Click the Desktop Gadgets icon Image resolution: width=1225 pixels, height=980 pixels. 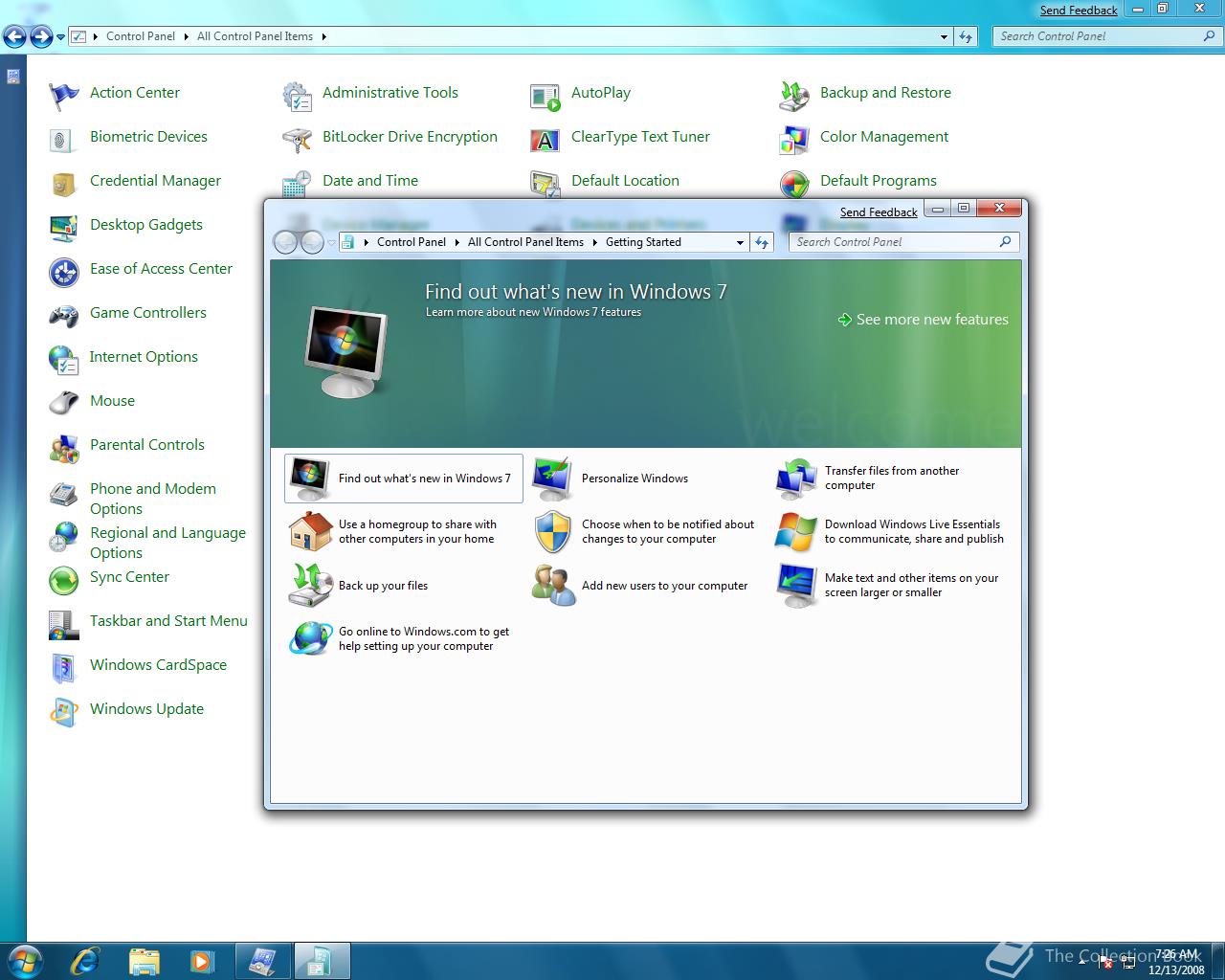(x=64, y=228)
